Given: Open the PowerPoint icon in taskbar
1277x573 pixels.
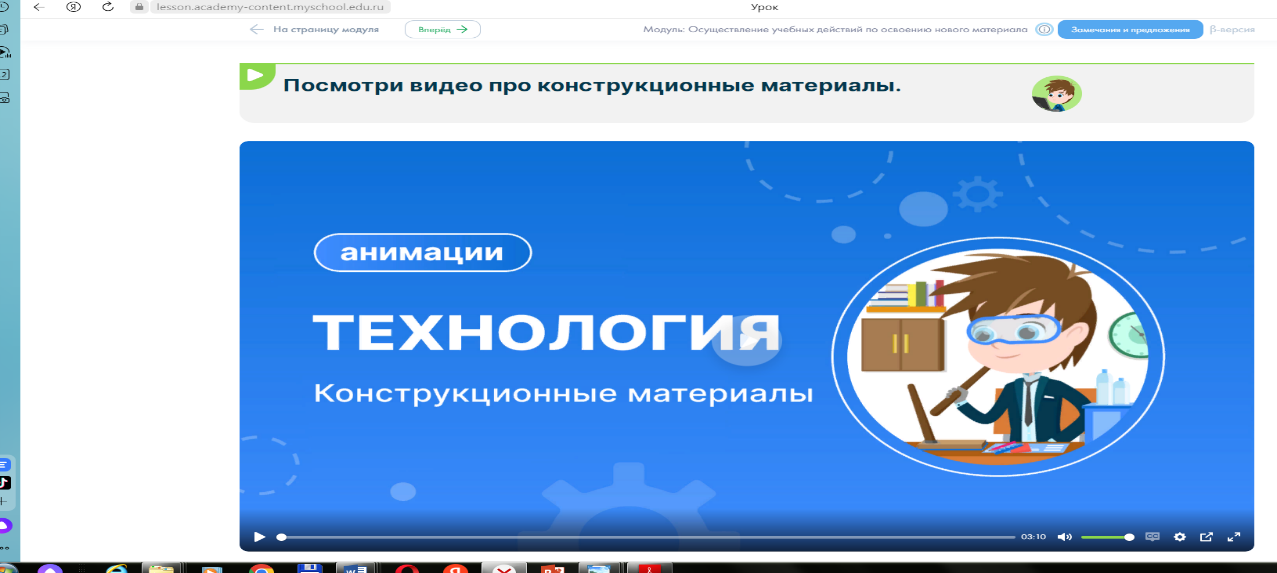Looking at the screenshot, I should pos(553,569).
